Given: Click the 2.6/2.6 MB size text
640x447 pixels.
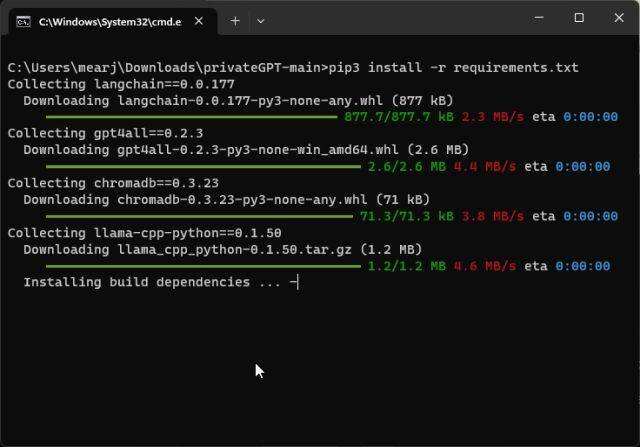Looking at the screenshot, I should (407, 167).
